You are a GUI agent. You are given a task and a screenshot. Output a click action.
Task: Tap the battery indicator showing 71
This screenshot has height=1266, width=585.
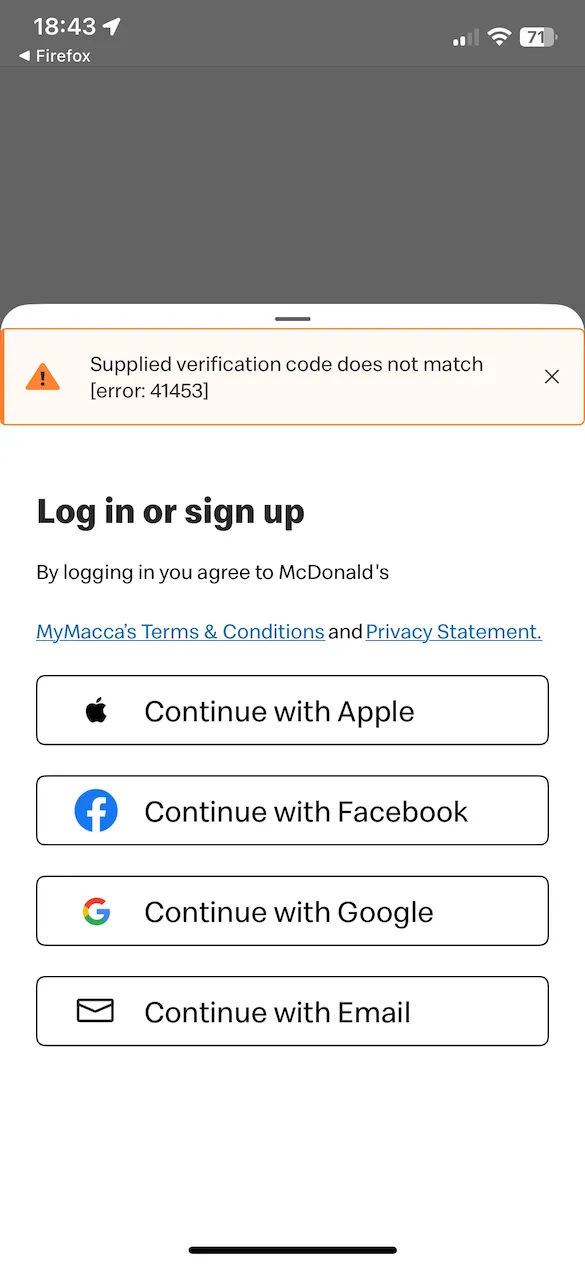pos(539,36)
